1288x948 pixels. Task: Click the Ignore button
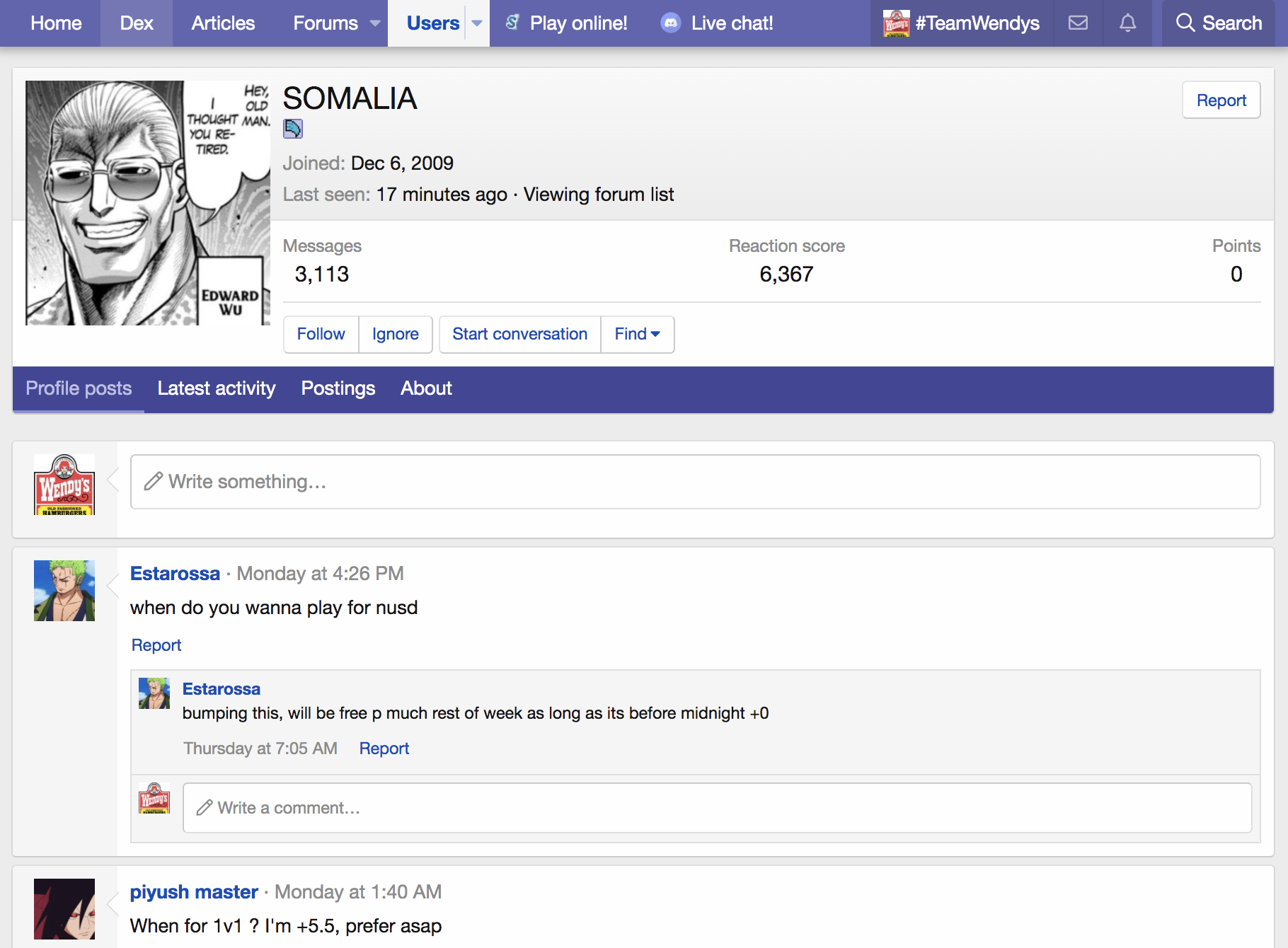pos(396,334)
